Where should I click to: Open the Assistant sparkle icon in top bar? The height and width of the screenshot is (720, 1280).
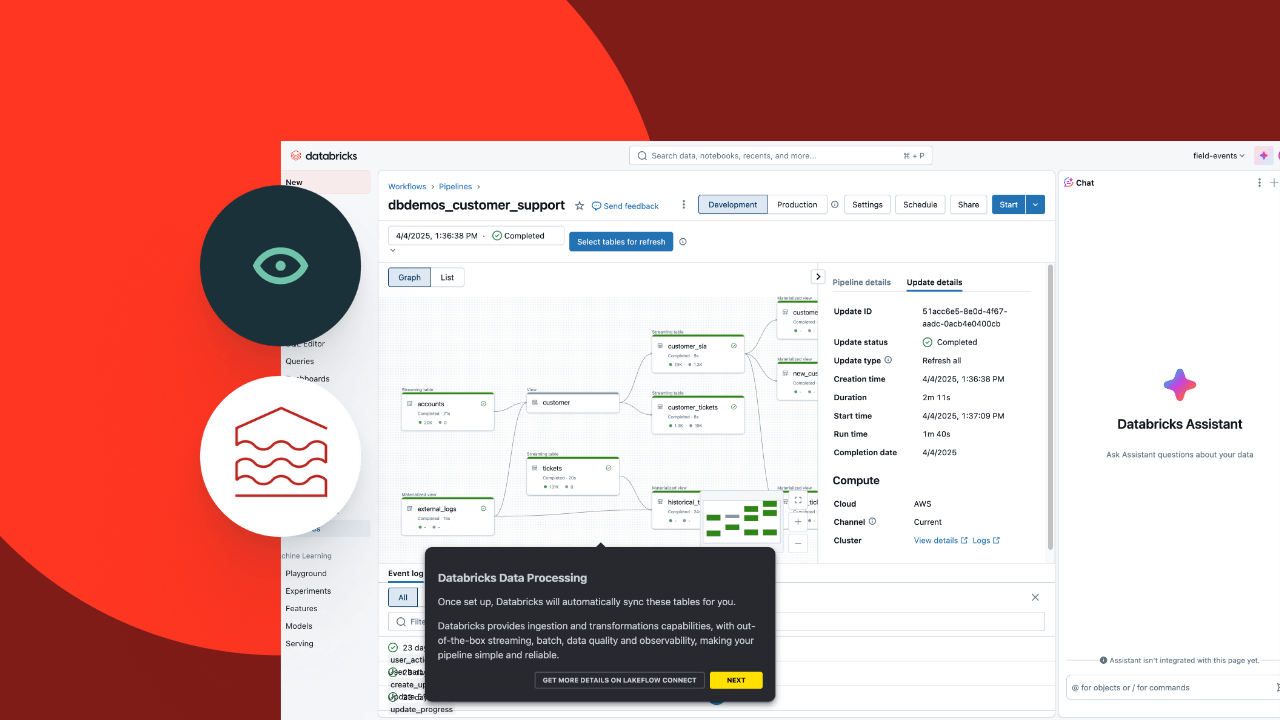(1262, 155)
